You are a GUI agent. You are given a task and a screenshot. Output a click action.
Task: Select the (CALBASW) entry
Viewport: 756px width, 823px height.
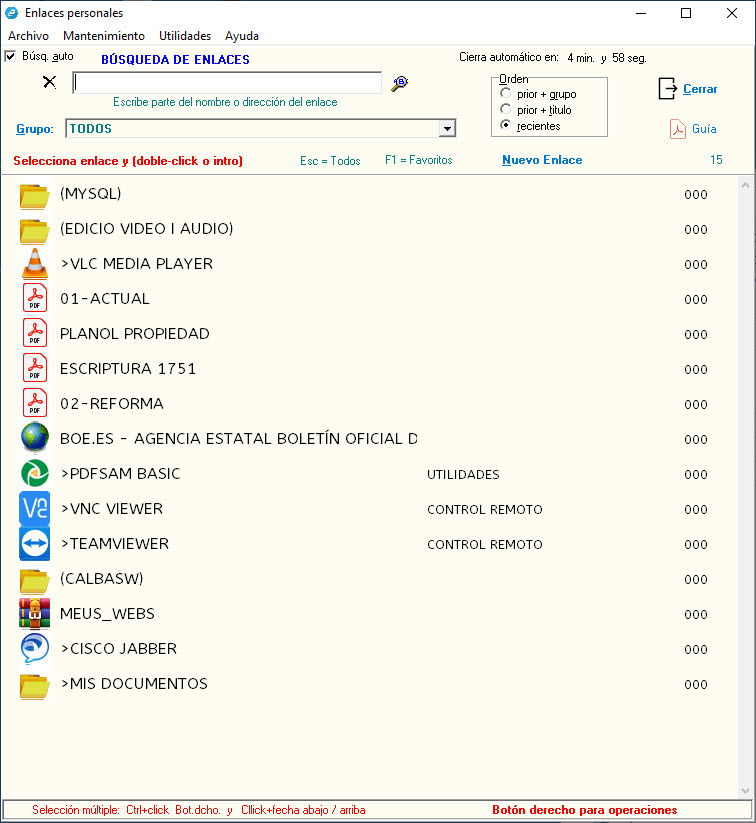point(101,578)
